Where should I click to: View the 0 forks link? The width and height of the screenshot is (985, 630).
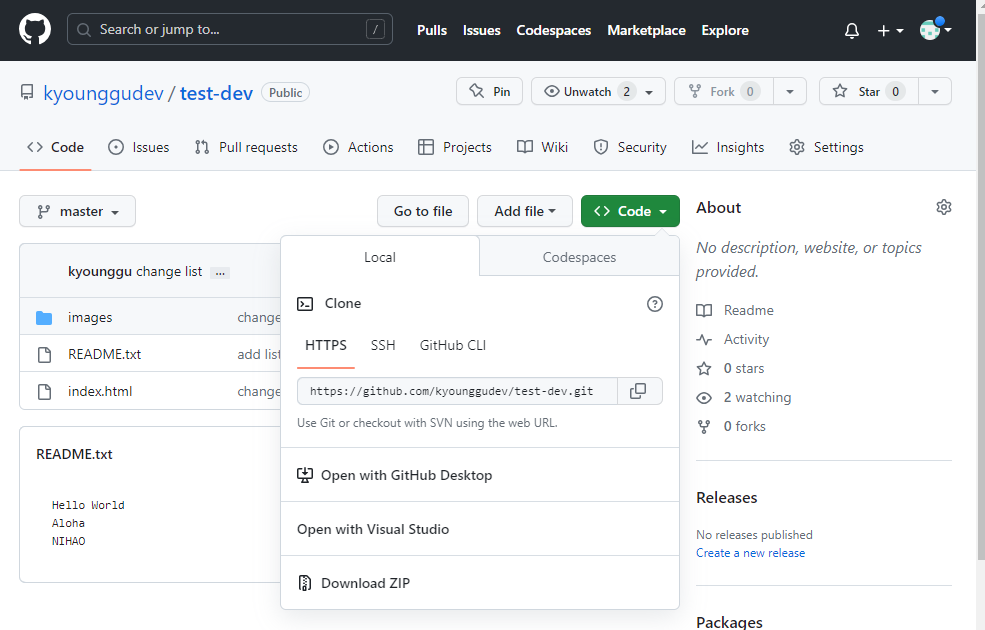click(731, 426)
